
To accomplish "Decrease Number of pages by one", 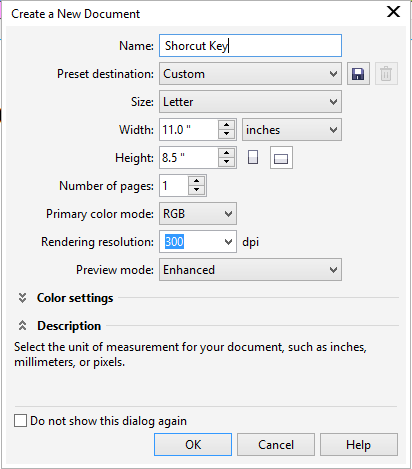I will pyautogui.click(x=197, y=190).
